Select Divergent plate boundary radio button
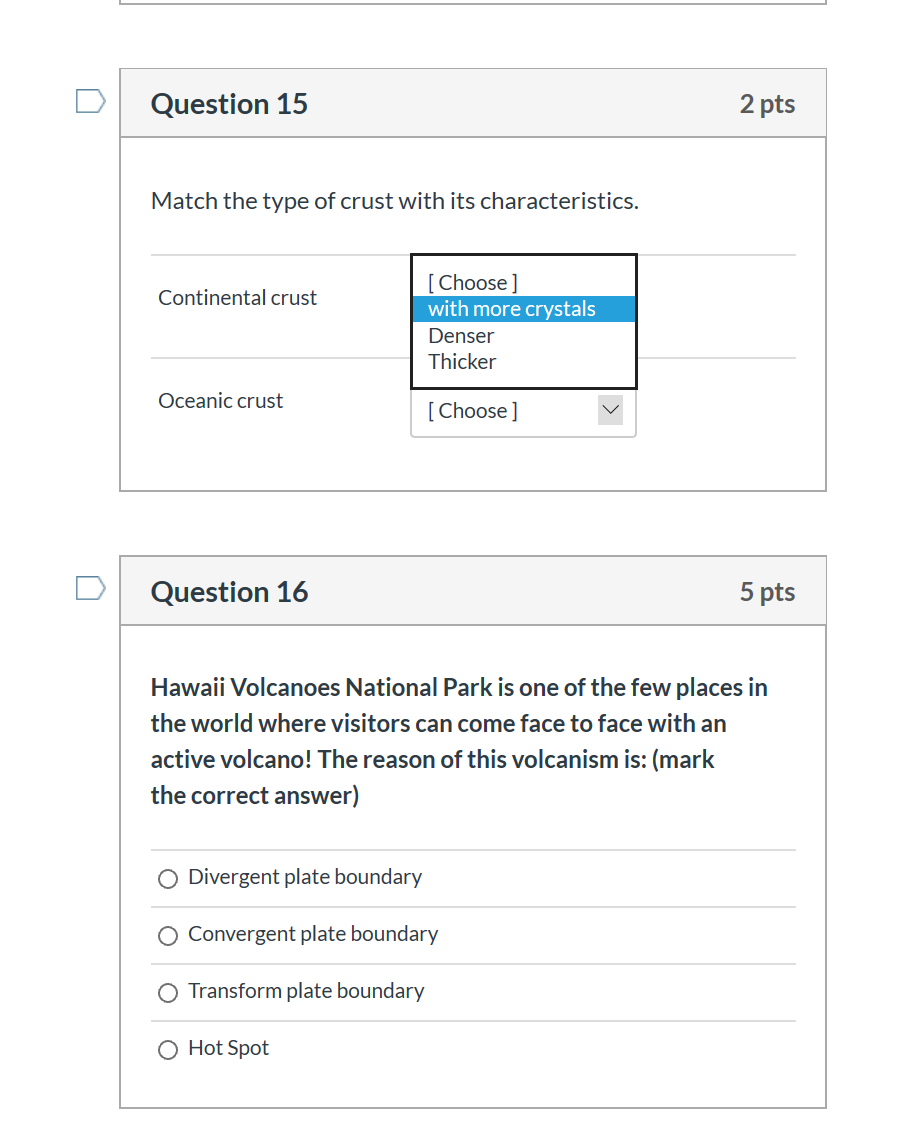 tap(167, 879)
